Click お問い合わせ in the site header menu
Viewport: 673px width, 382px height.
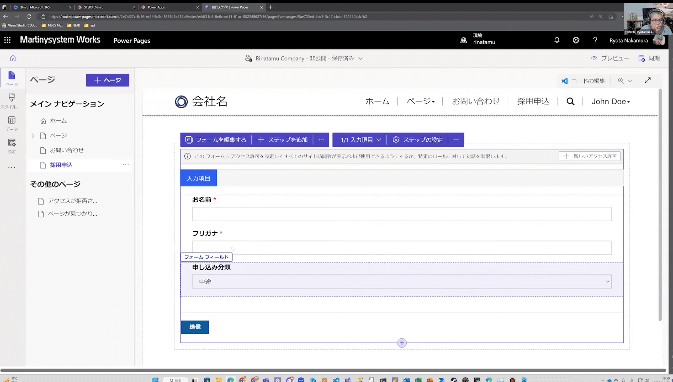pyautogui.click(x=476, y=101)
